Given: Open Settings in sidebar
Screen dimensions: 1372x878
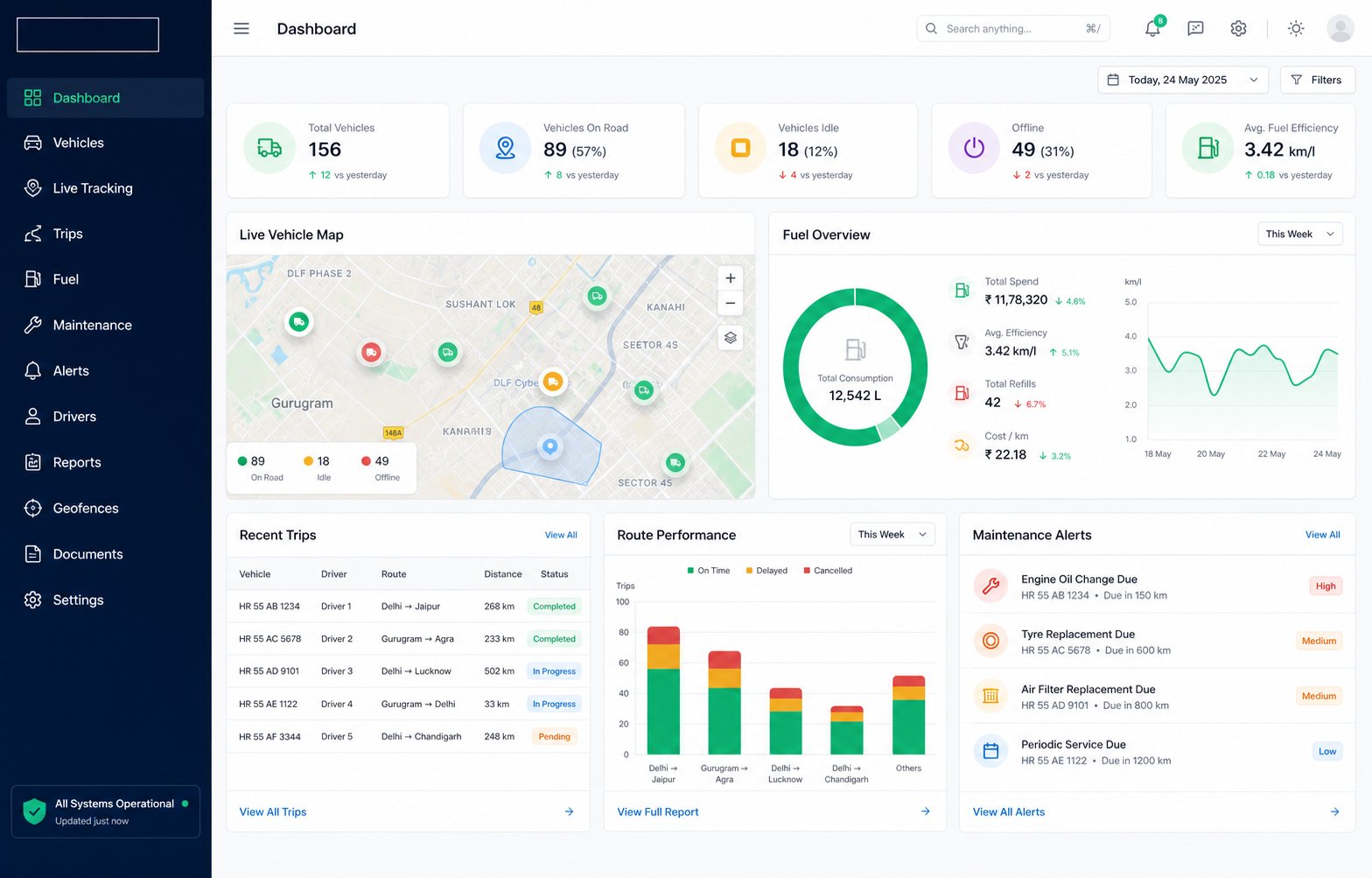Looking at the screenshot, I should pos(105,600).
